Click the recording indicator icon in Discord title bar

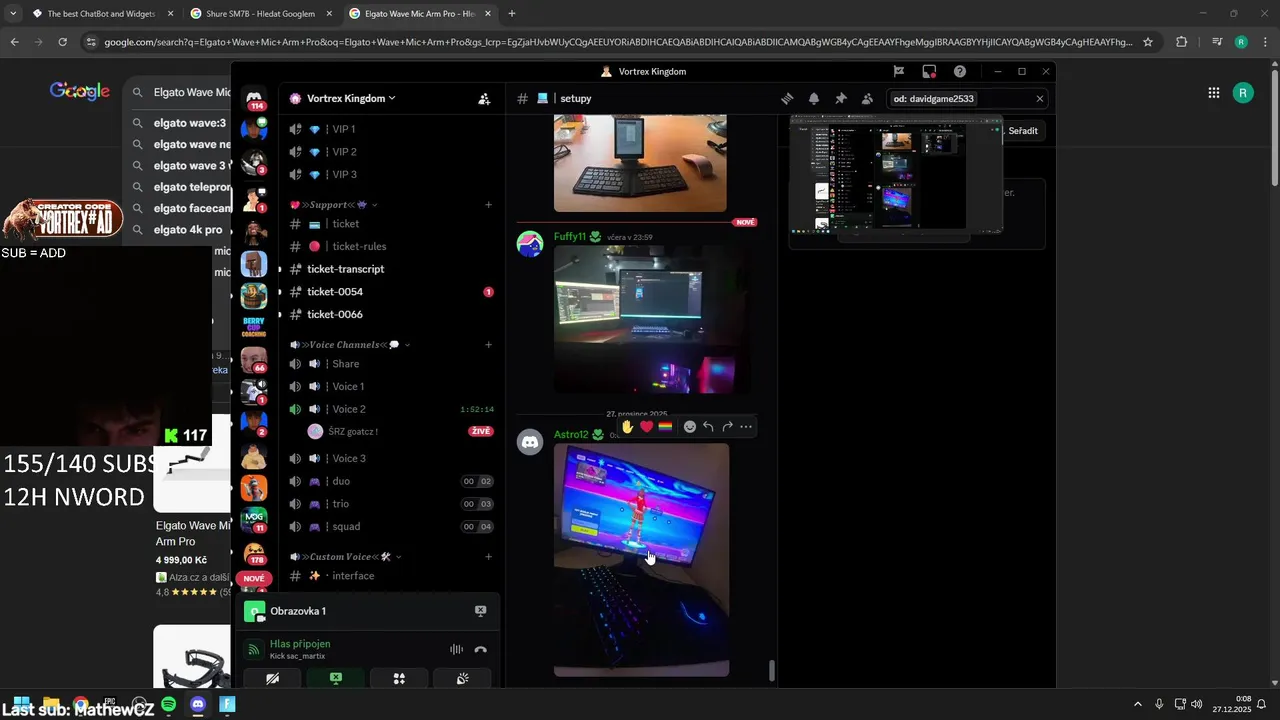pos(929,71)
